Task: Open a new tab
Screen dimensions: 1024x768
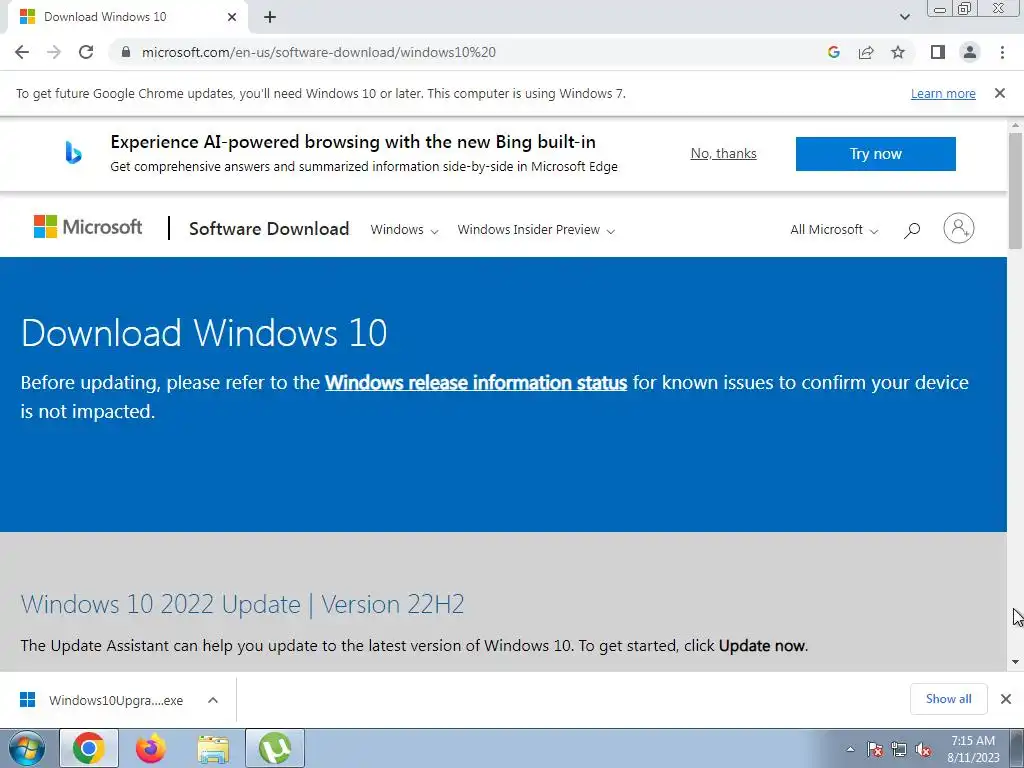Action: click(x=270, y=17)
